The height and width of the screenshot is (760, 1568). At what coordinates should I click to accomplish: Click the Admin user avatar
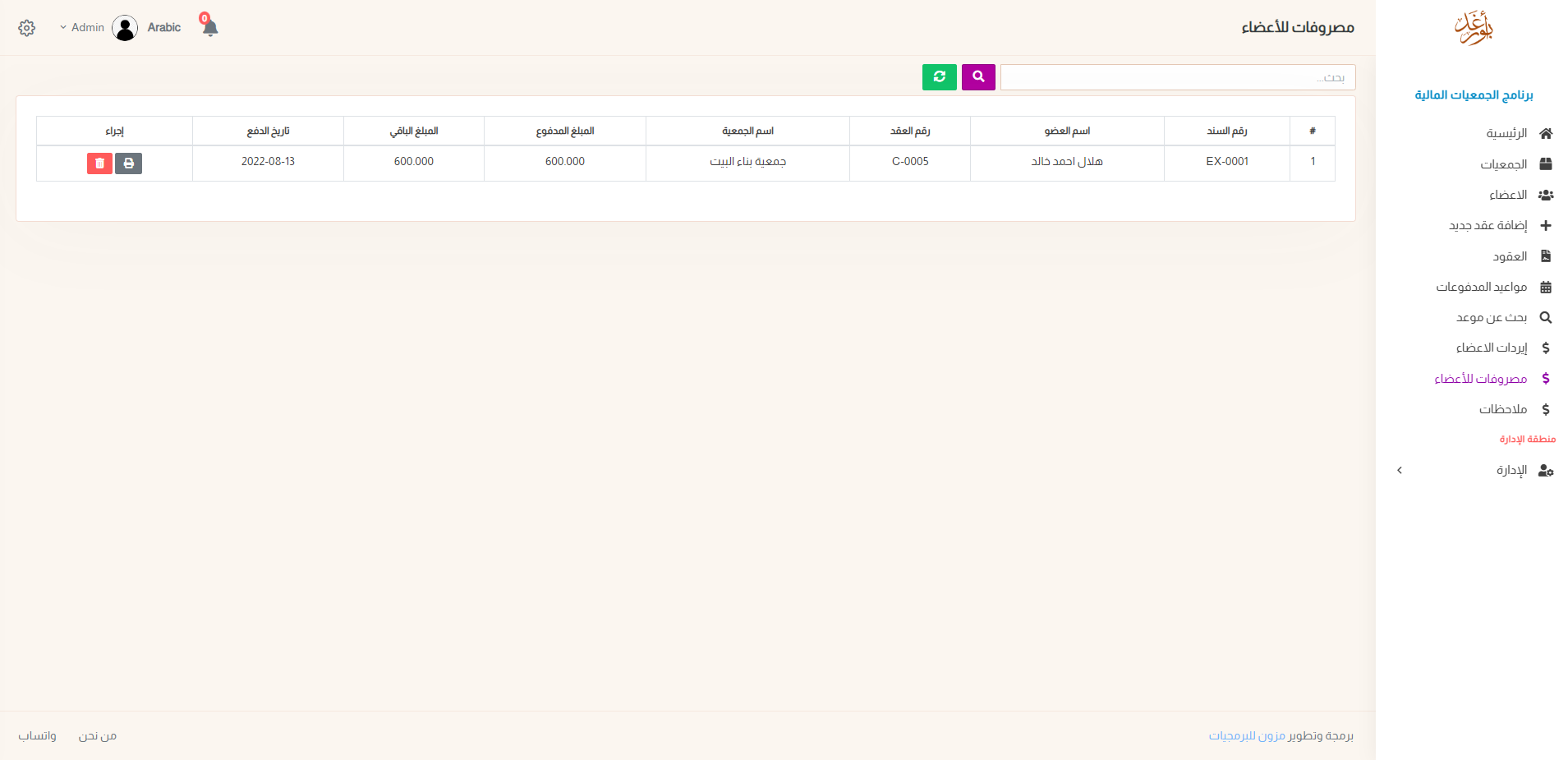pyautogui.click(x=125, y=28)
